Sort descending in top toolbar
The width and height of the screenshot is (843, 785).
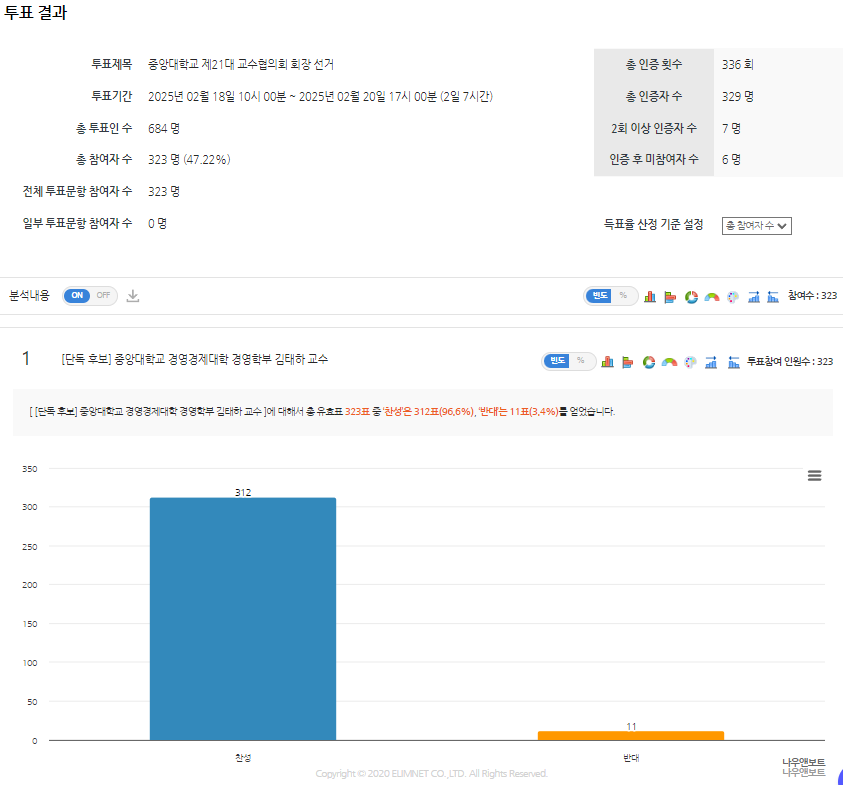pos(773,296)
